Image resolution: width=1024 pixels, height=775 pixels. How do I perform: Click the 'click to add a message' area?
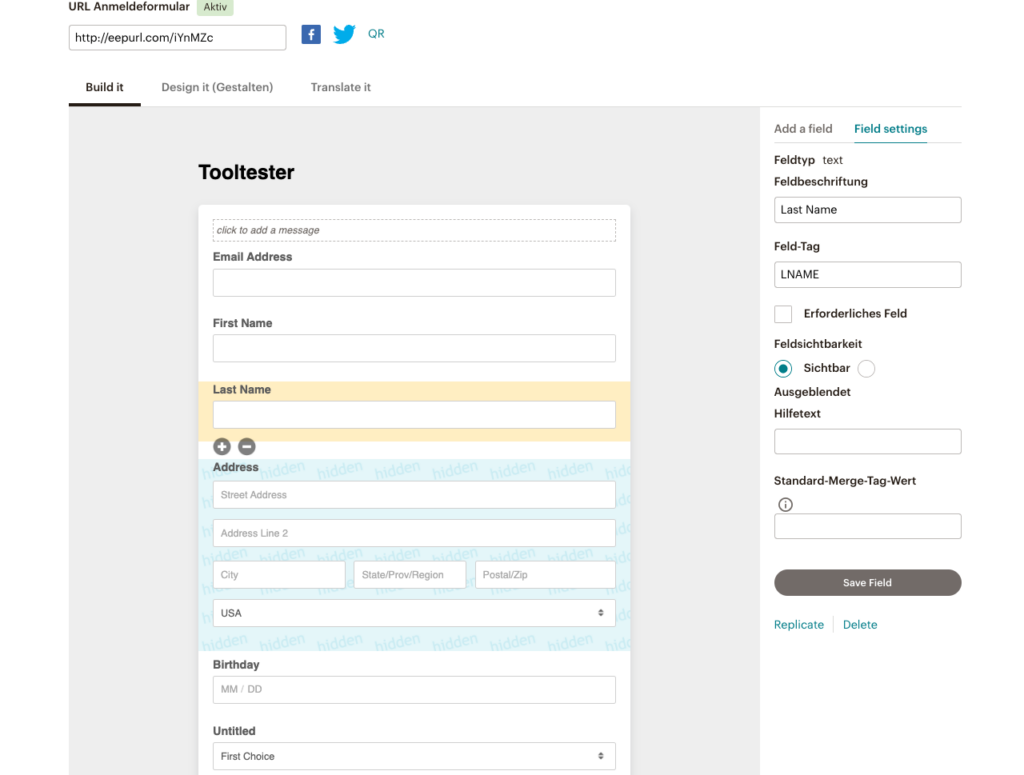click(x=414, y=230)
